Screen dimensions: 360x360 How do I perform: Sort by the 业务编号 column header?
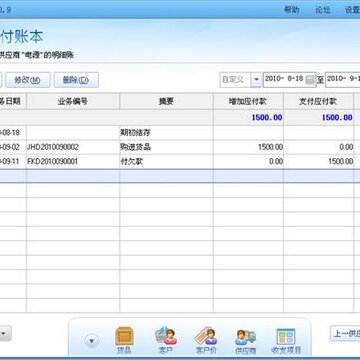point(73,101)
